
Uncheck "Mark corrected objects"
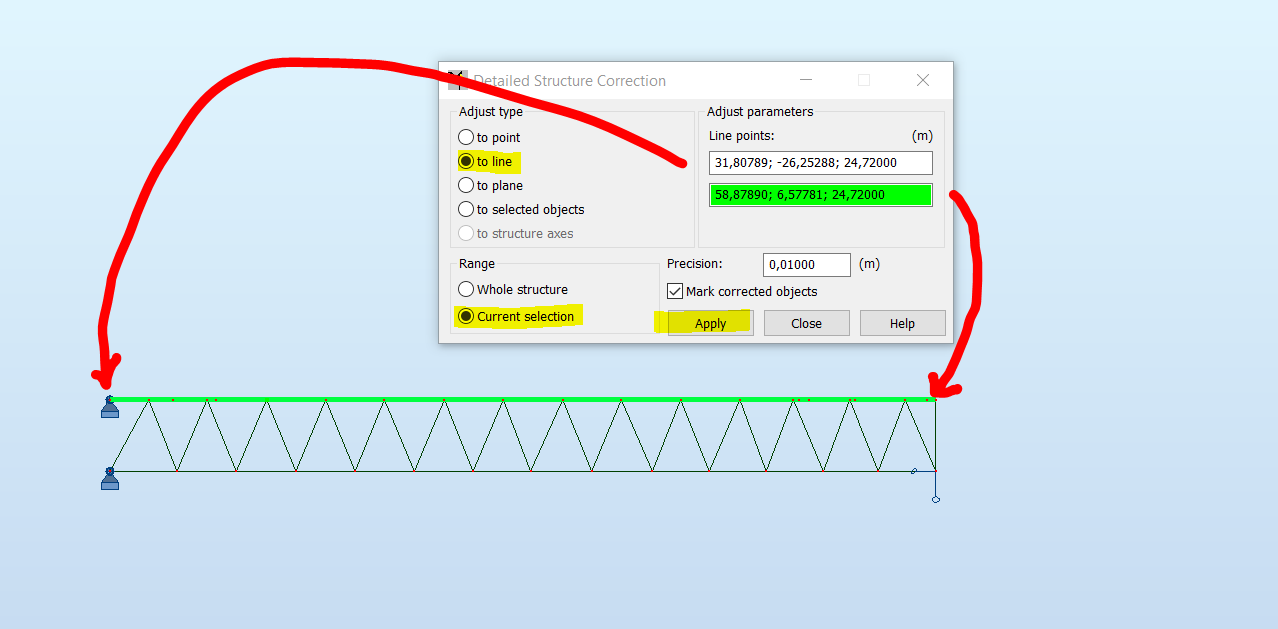click(x=674, y=291)
